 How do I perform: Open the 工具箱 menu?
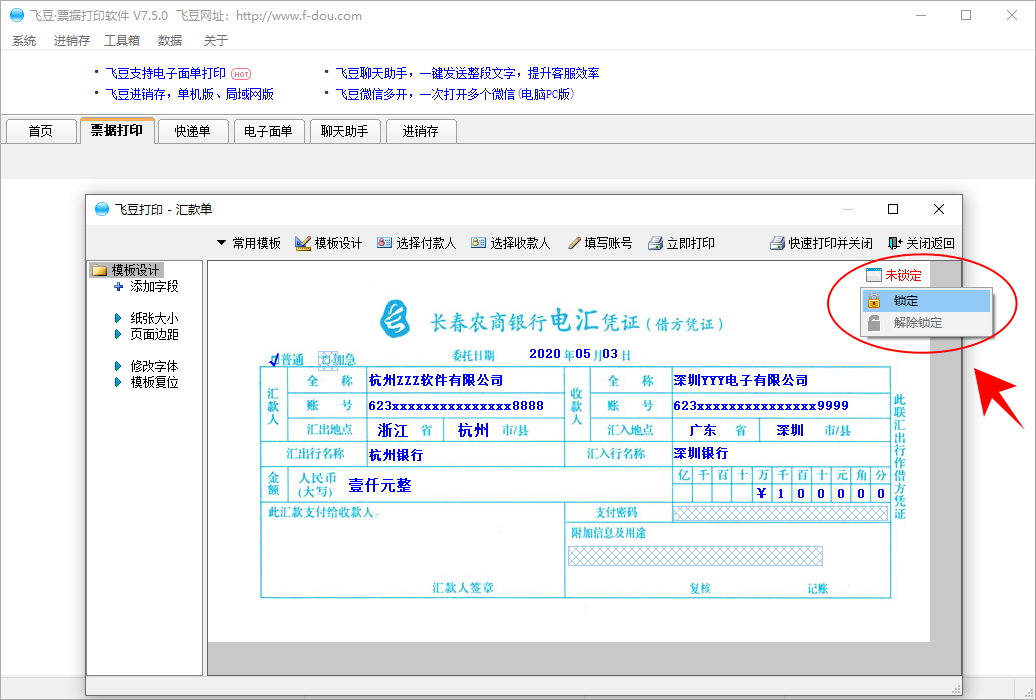(x=122, y=40)
